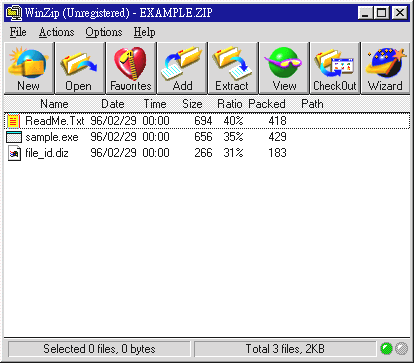415x364 pixels.
Task: Sort list by Packed column header
Action: pos(267,104)
